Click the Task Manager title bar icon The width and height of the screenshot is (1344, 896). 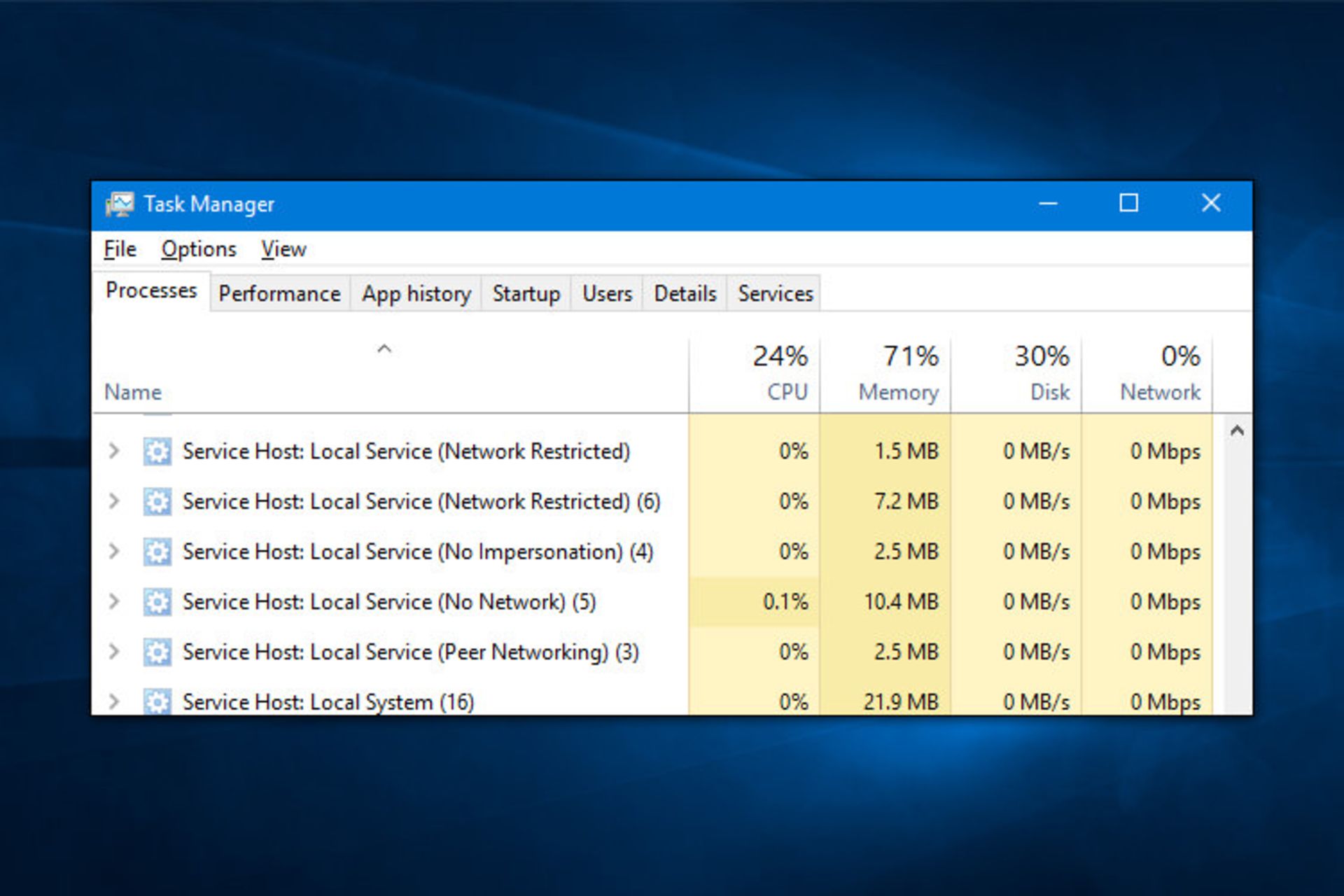point(119,204)
